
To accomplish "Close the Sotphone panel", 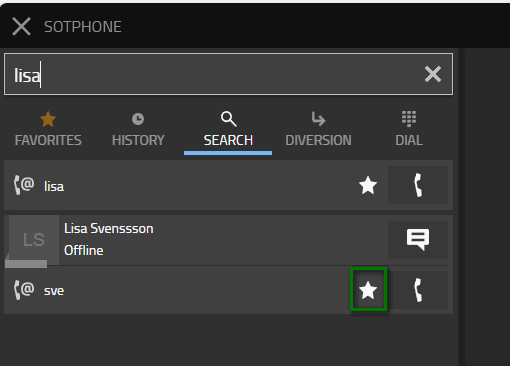I will pyautogui.click(x=21, y=26).
